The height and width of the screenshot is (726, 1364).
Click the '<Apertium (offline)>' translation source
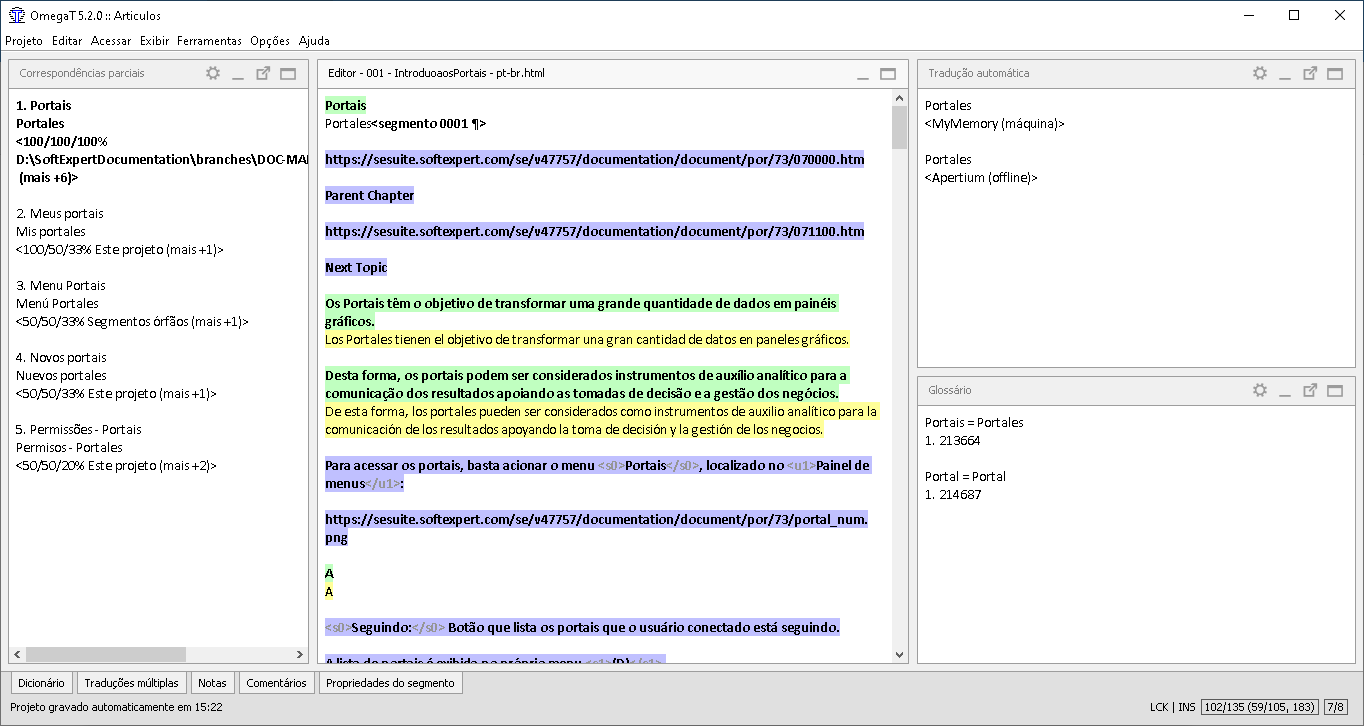point(982,177)
